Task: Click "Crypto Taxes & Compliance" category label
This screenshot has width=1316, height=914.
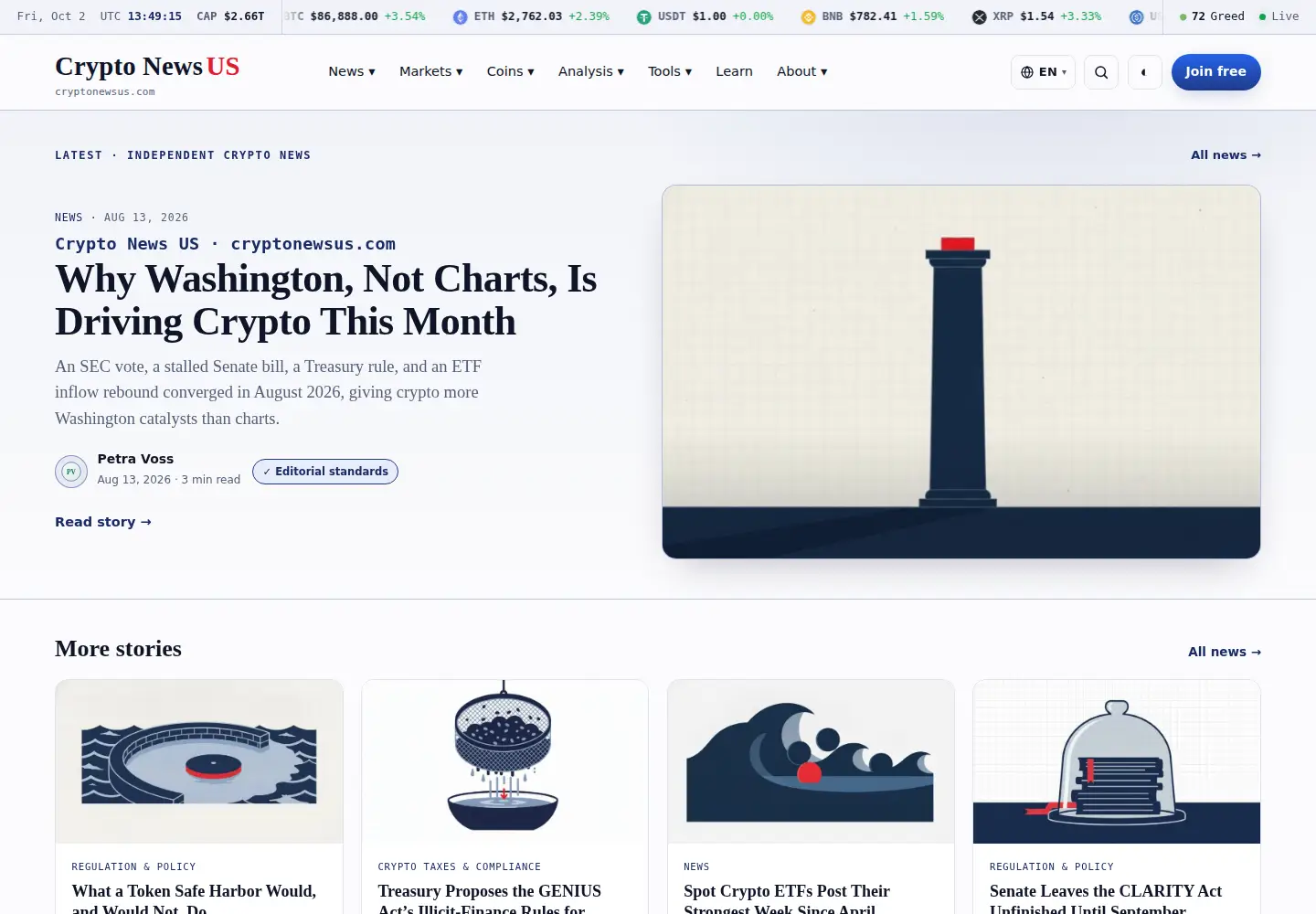Action: pos(460,866)
